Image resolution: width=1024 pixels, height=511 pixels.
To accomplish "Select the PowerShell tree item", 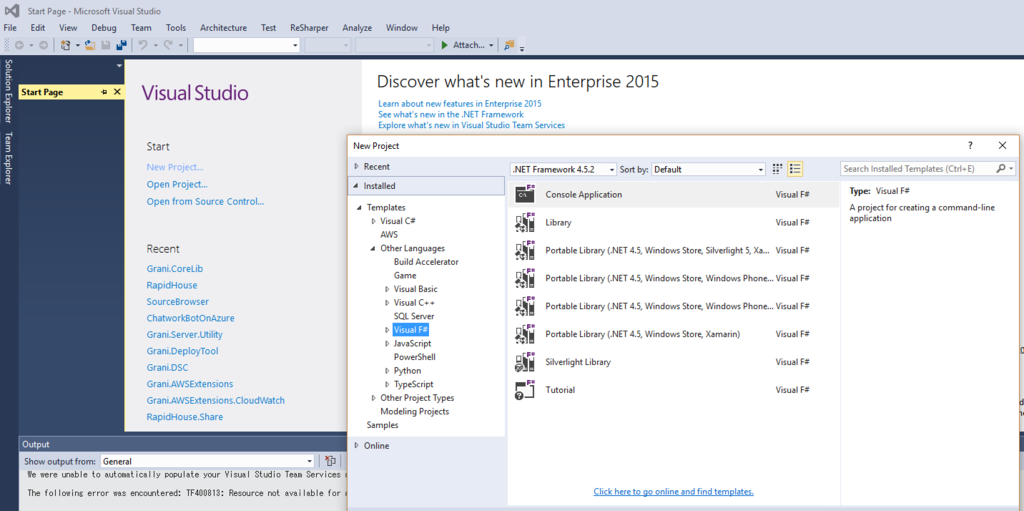I will pos(414,357).
